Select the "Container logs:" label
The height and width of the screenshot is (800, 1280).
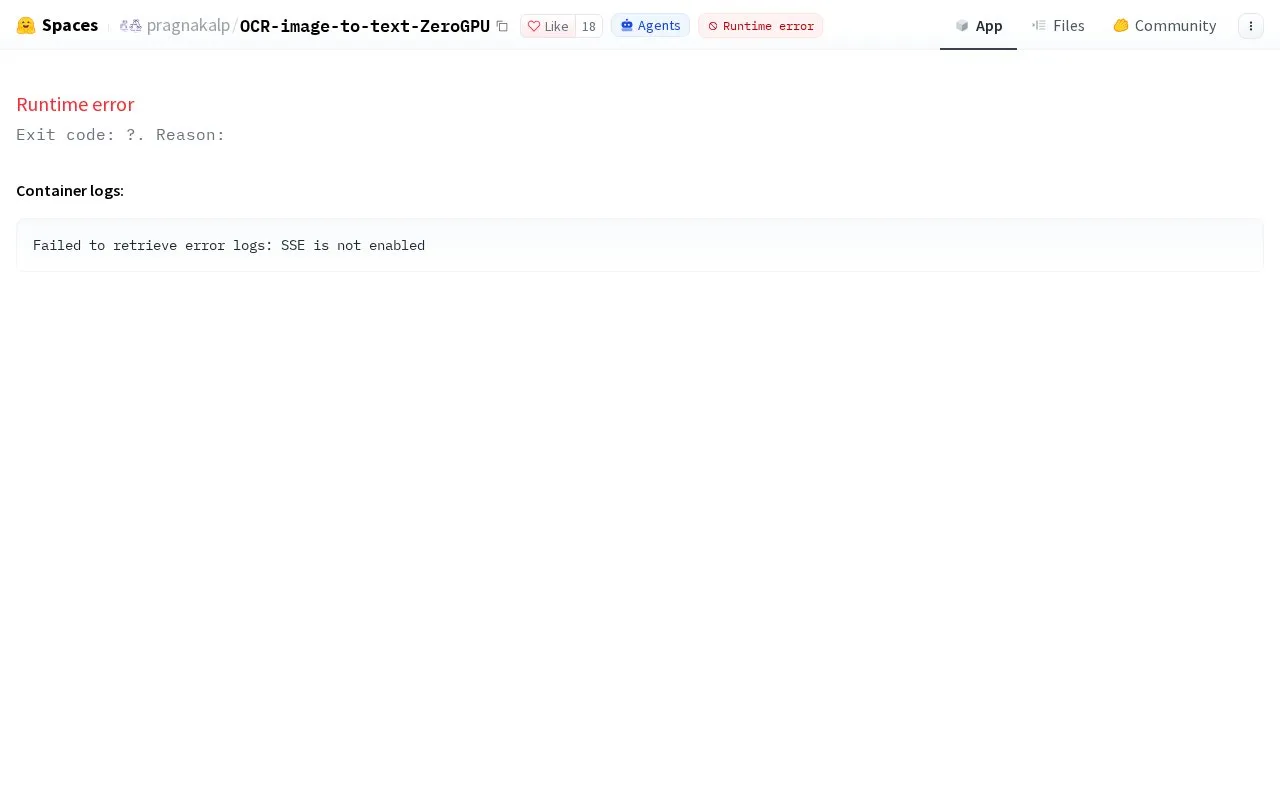pyautogui.click(x=70, y=190)
